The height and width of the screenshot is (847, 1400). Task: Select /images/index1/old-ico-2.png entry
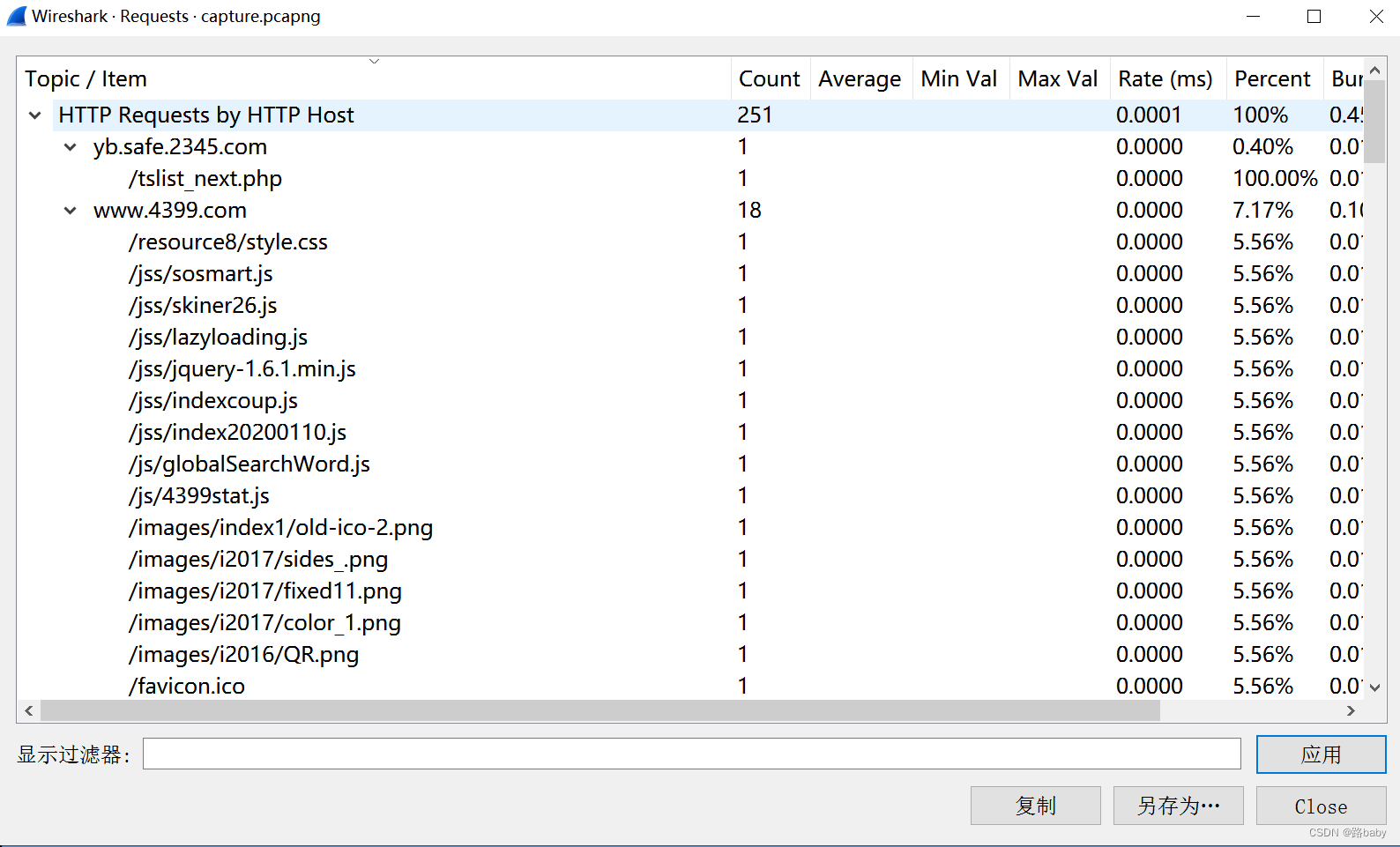coord(690,528)
